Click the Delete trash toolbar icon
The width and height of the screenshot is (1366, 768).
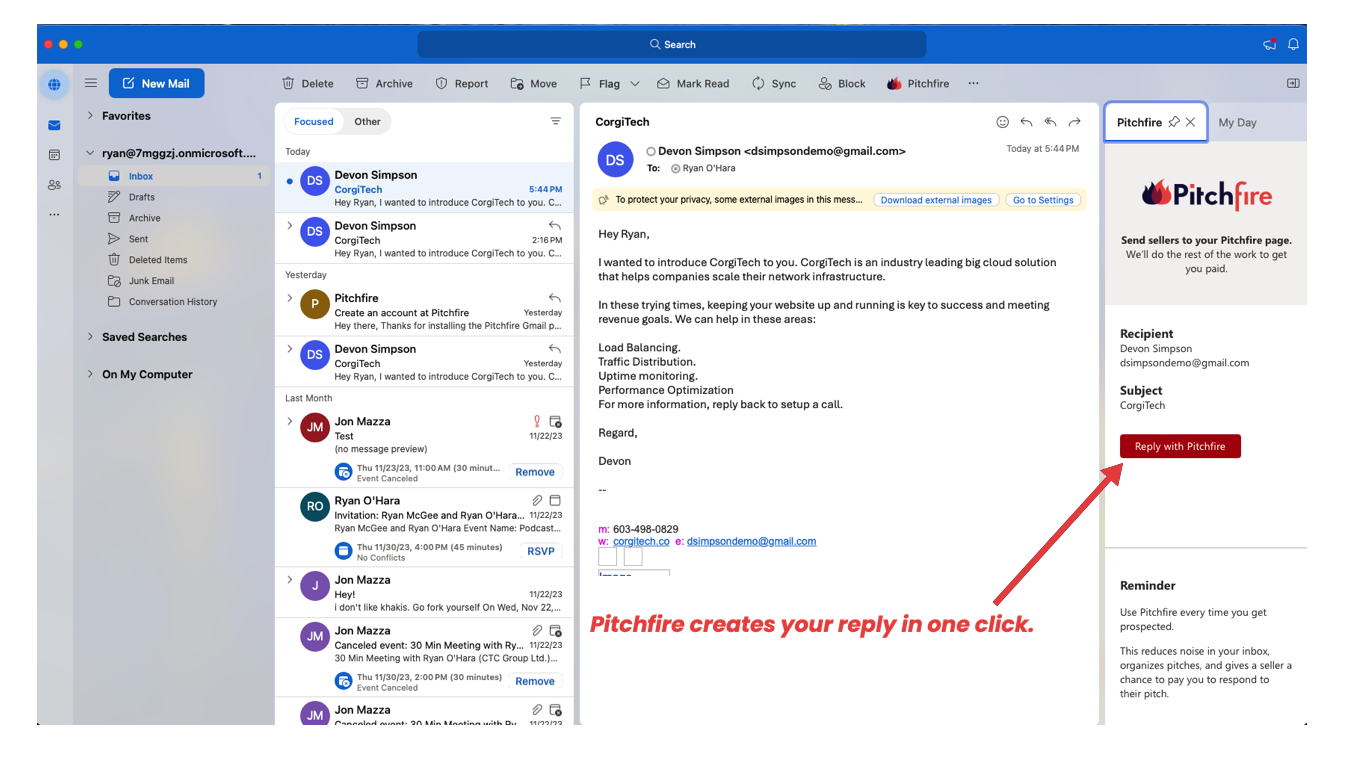(x=288, y=84)
